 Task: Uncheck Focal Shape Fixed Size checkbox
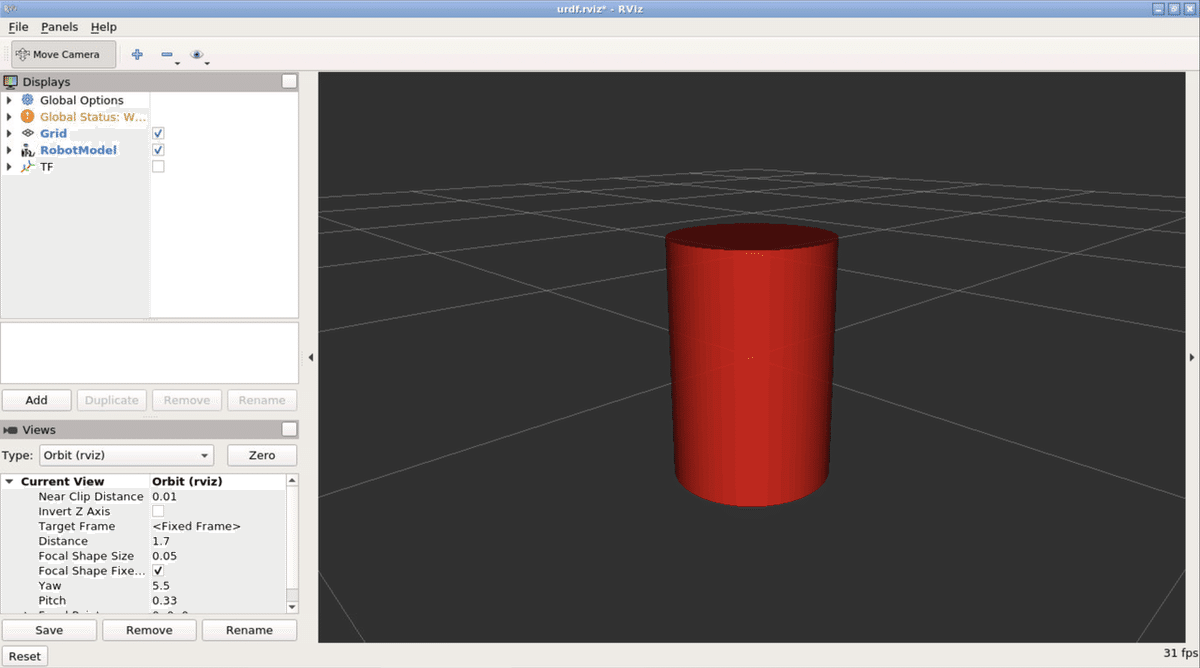click(158, 571)
